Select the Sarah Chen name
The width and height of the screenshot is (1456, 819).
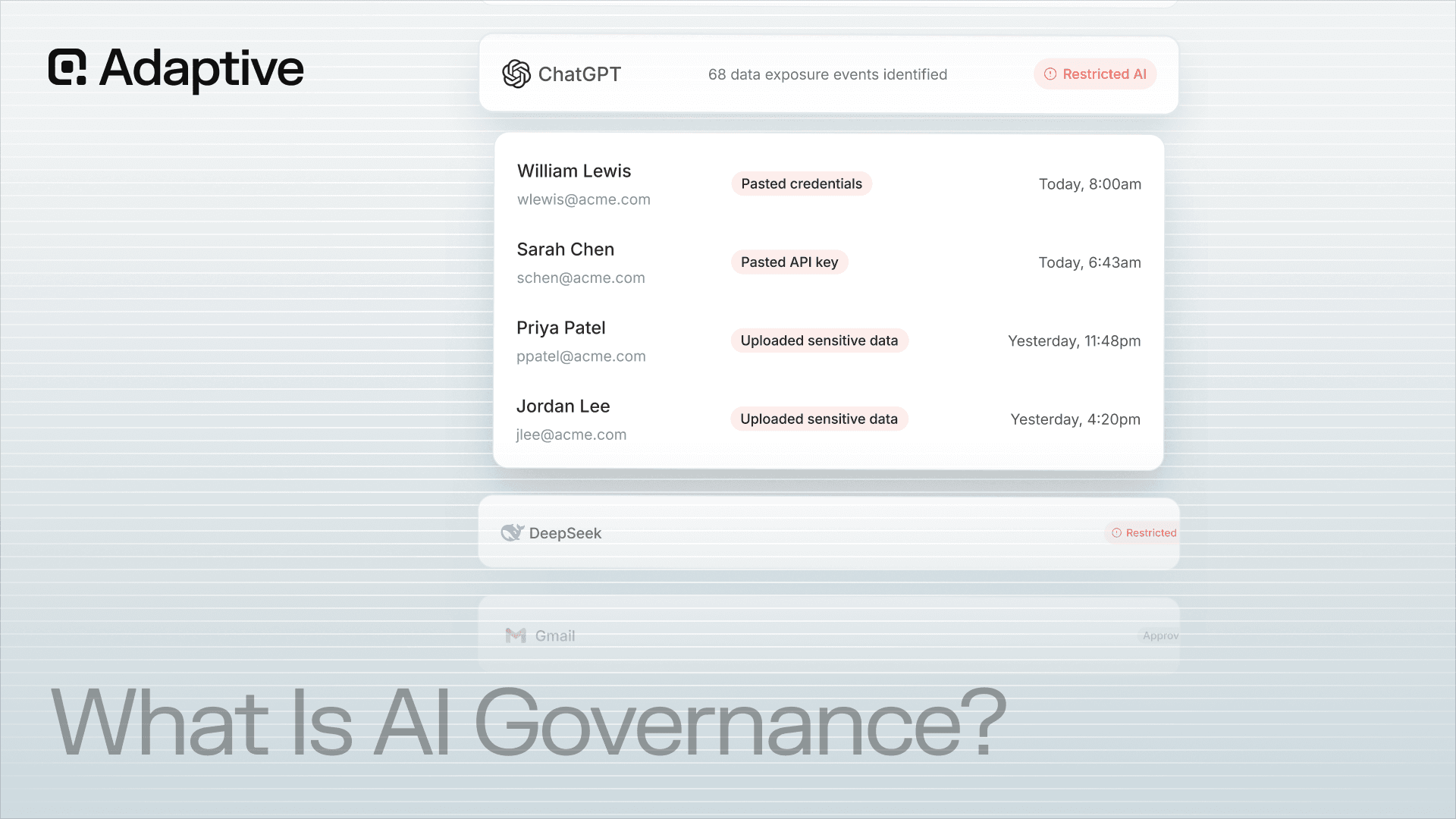click(566, 249)
